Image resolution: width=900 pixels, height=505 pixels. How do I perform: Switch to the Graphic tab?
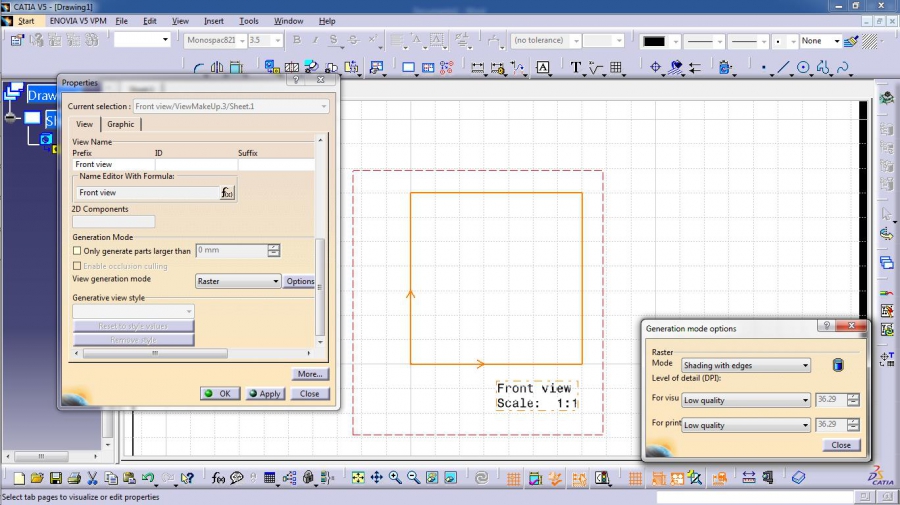click(x=121, y=124)
